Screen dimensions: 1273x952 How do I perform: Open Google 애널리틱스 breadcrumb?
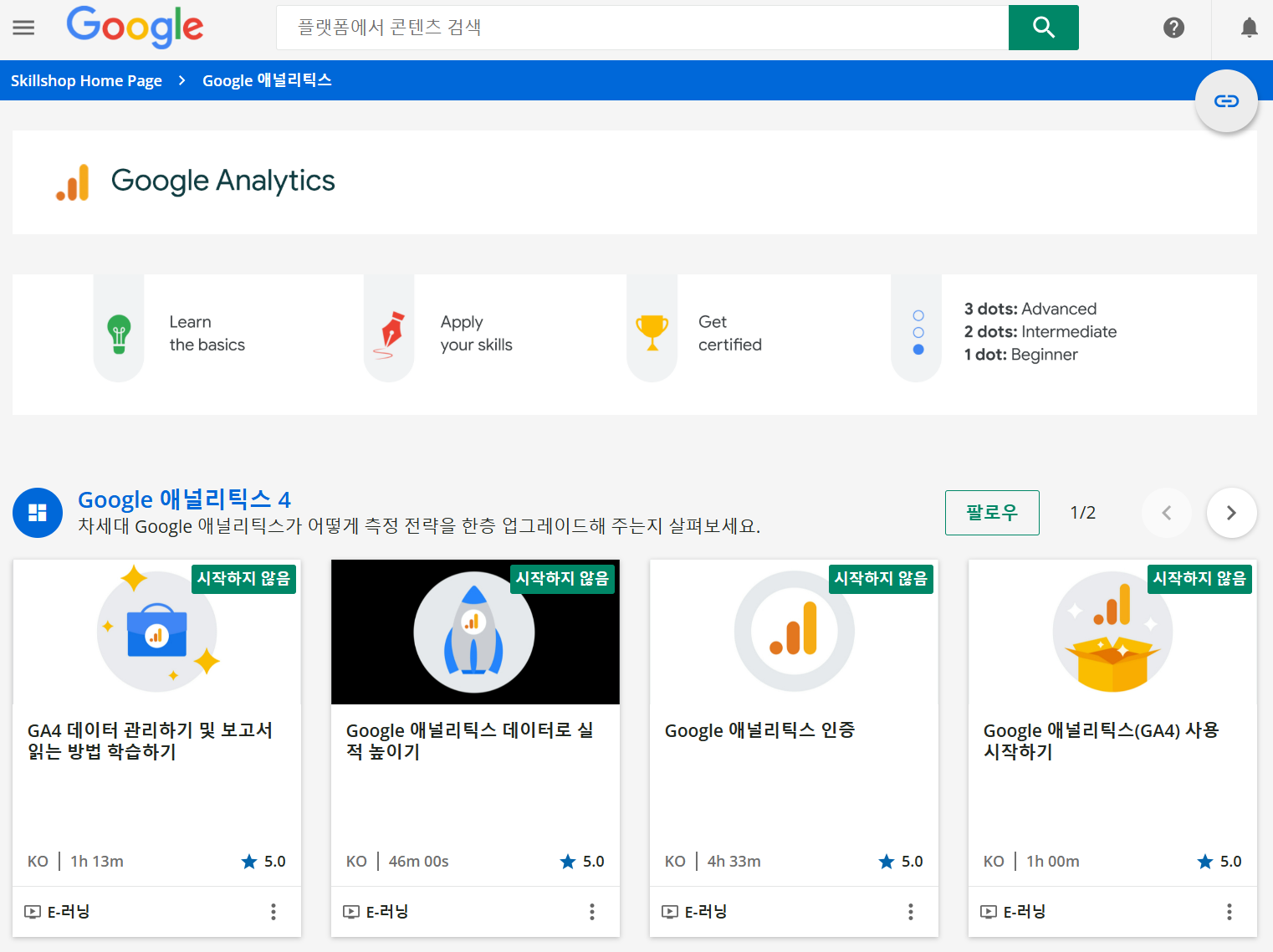point(267,80)
